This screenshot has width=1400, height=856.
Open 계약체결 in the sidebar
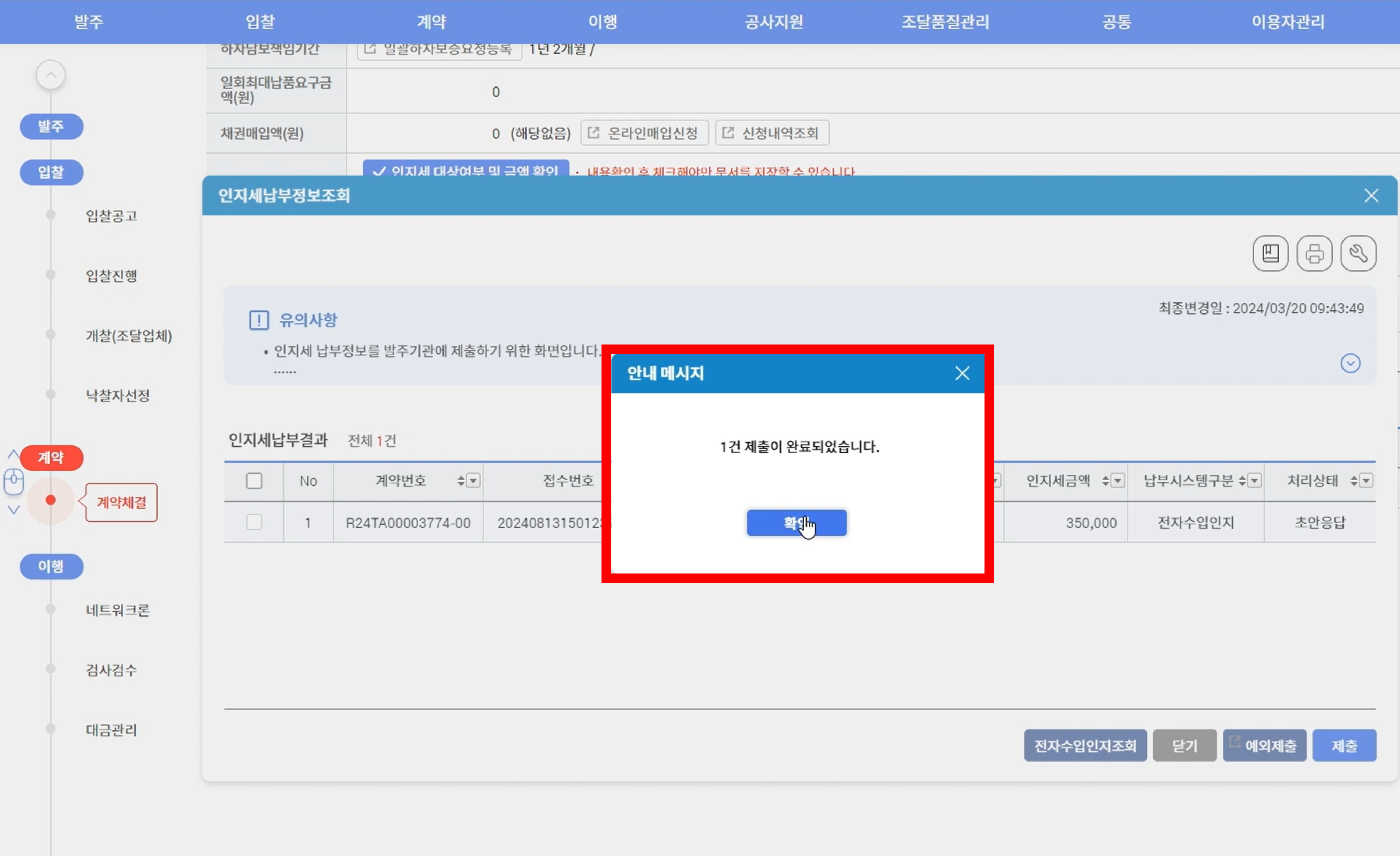click(121, 502)
